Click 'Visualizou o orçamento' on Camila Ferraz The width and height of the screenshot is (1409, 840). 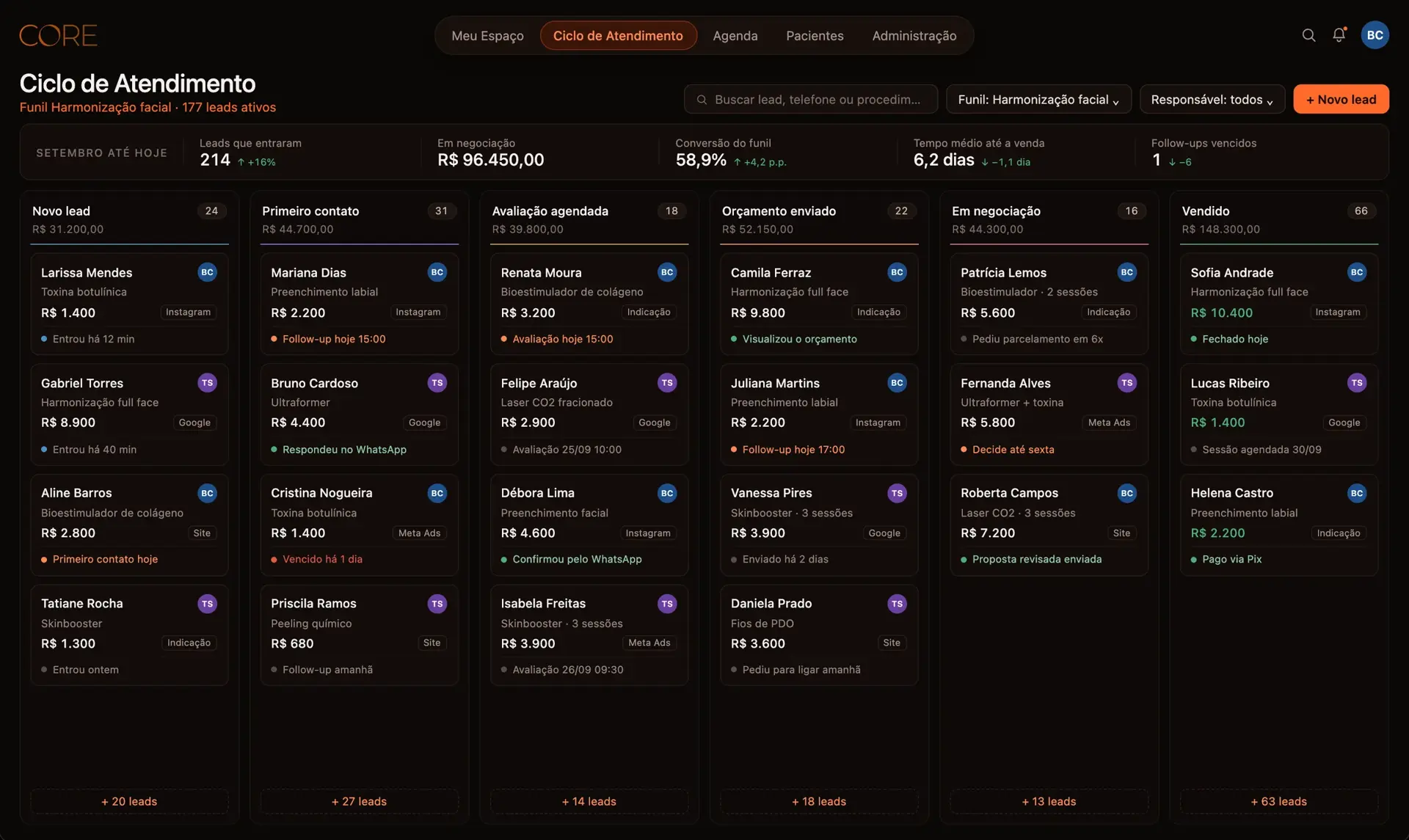pos(799,339)
